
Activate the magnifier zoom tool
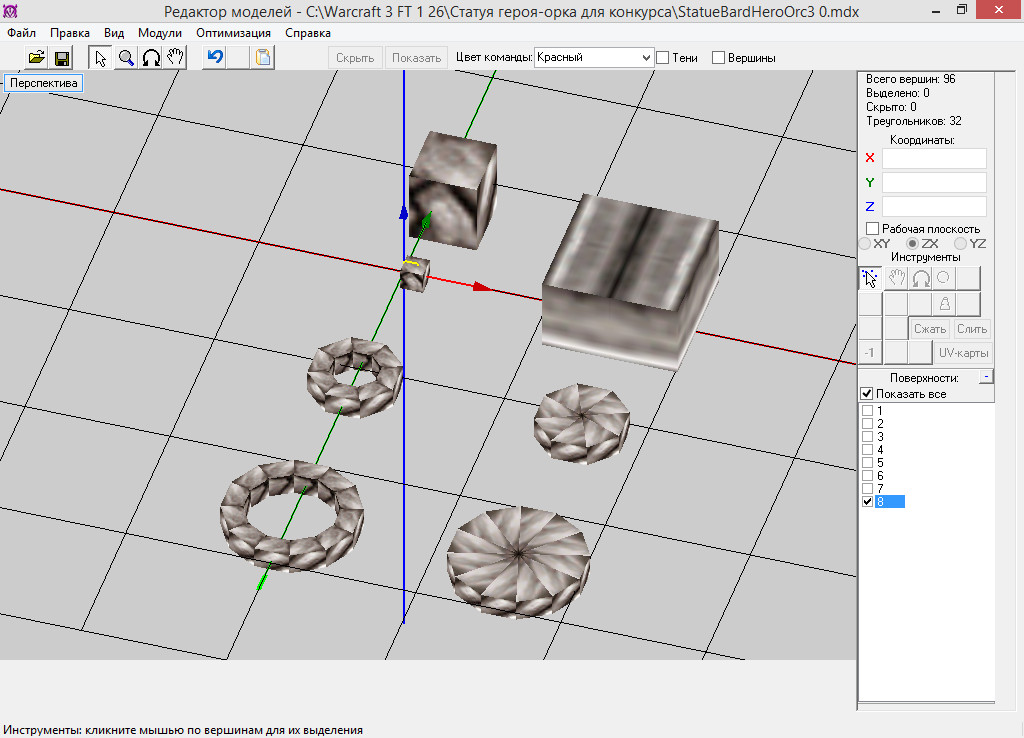click(x=125, y=57)
